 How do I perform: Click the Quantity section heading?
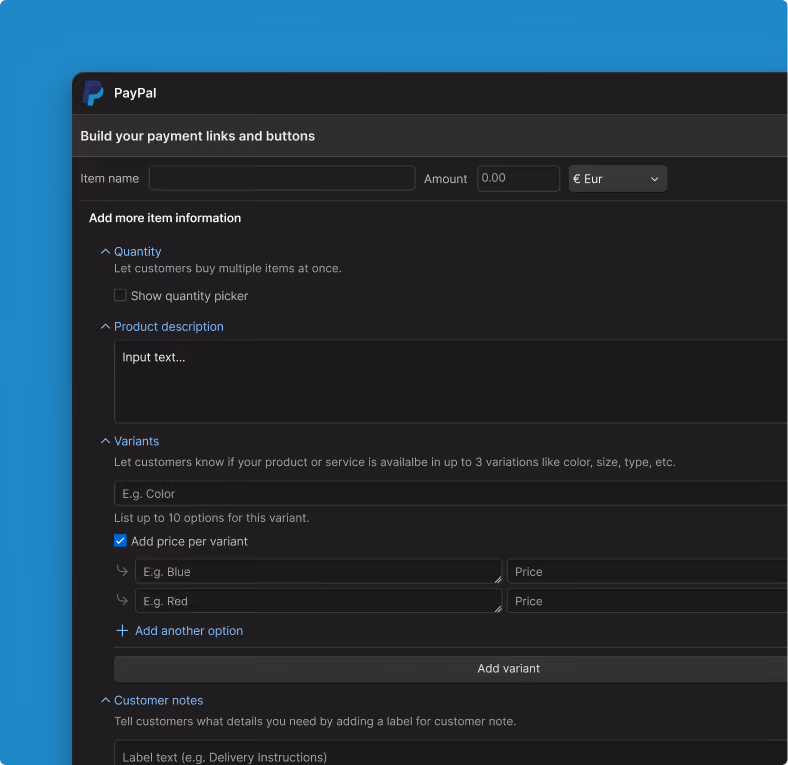coord(138,252)
